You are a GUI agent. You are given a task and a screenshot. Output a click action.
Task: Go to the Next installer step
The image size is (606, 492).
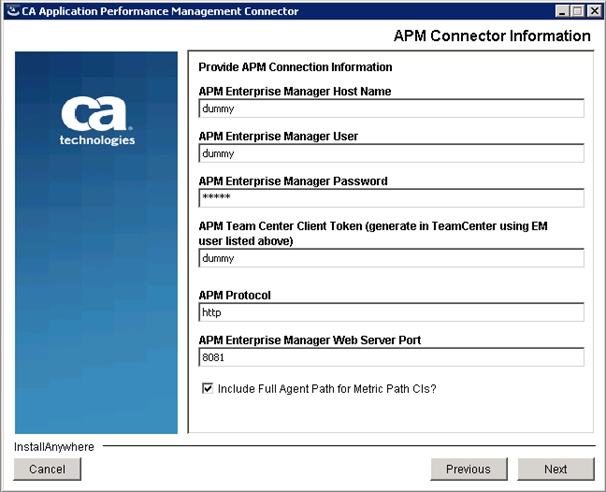(556, 469)
